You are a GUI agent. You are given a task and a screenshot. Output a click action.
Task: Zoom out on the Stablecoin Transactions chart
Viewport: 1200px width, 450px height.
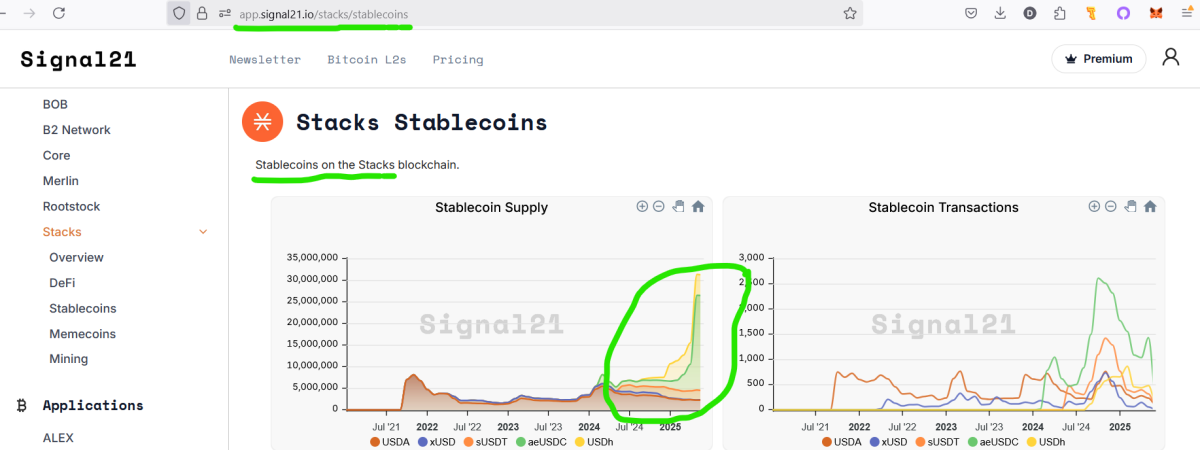pos(1111,206)
